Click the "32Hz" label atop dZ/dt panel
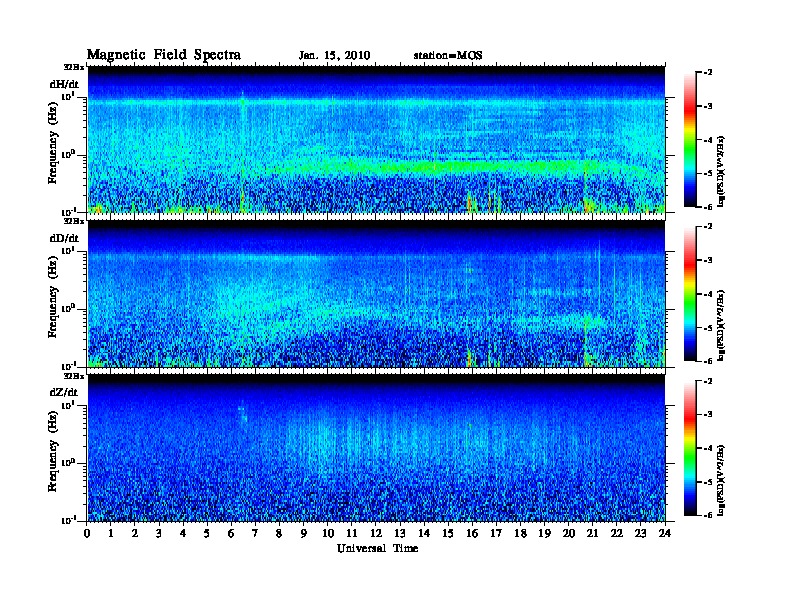Viewport: 792px width, 612px height. pyautogui.click(x=74, y=376)
